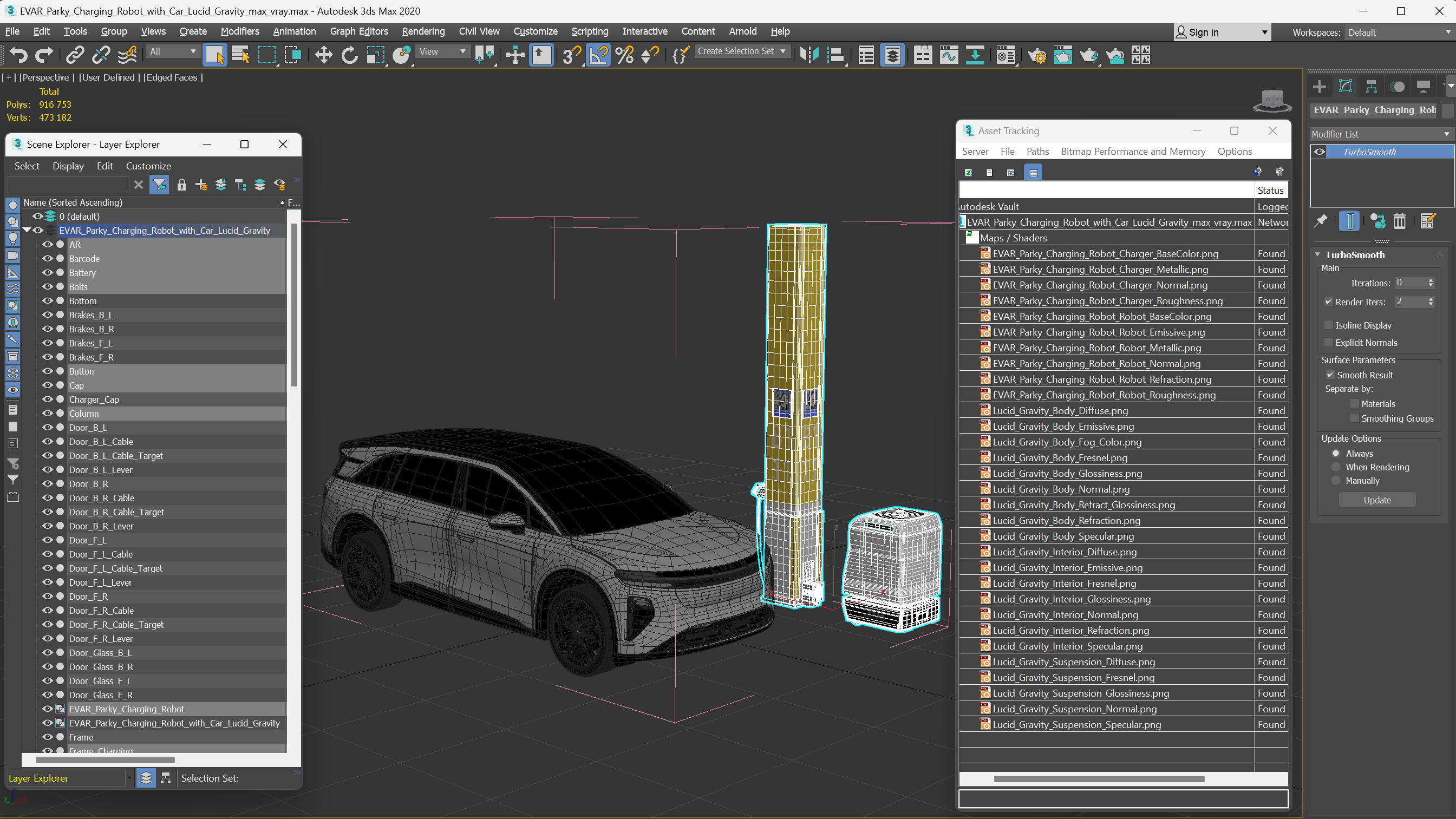The height and width of the screenshot is (819, 1456).
Task: Click the Status column header
Action: (x=1270, y=191)
